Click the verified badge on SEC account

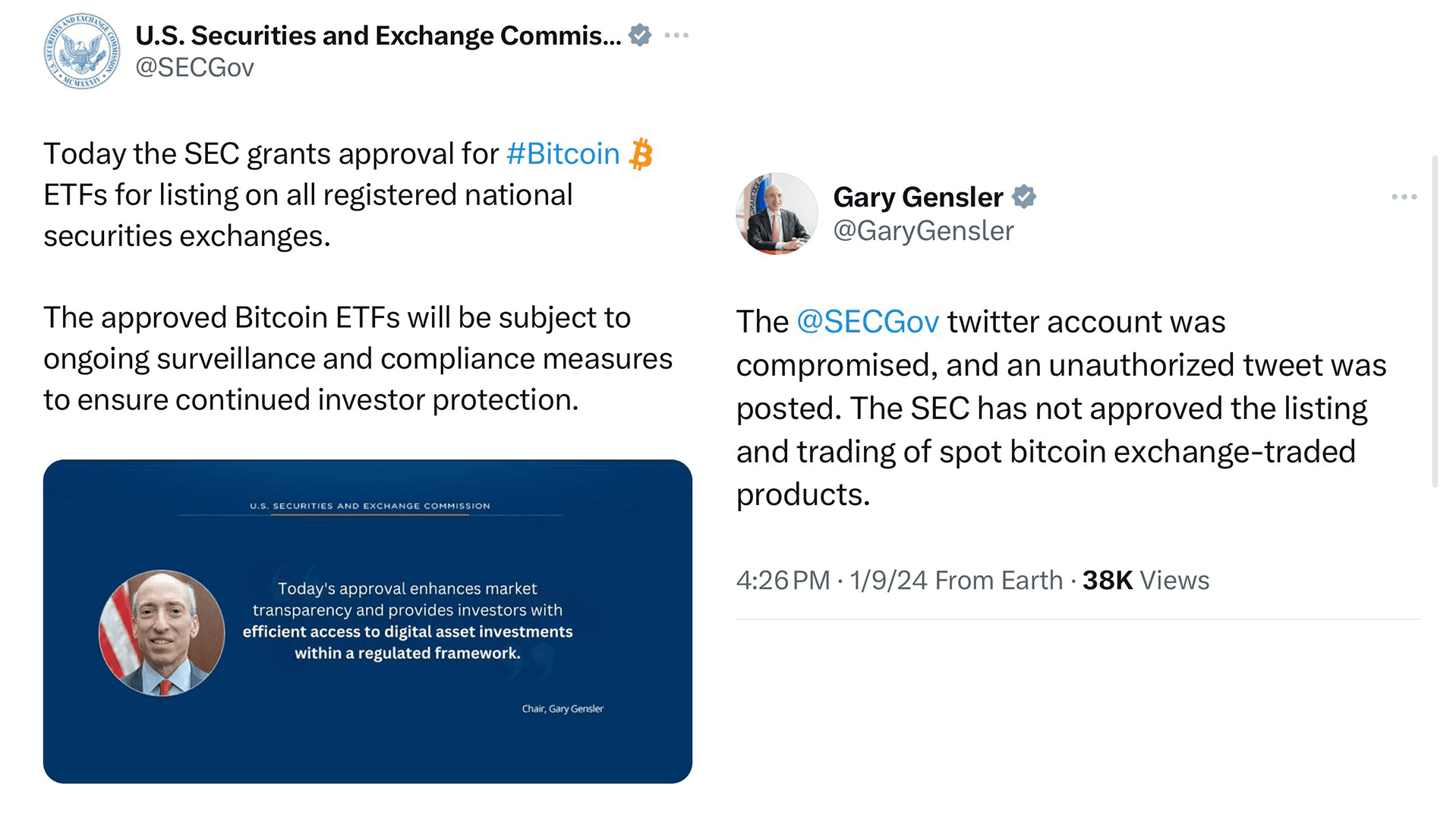(640, 34)
